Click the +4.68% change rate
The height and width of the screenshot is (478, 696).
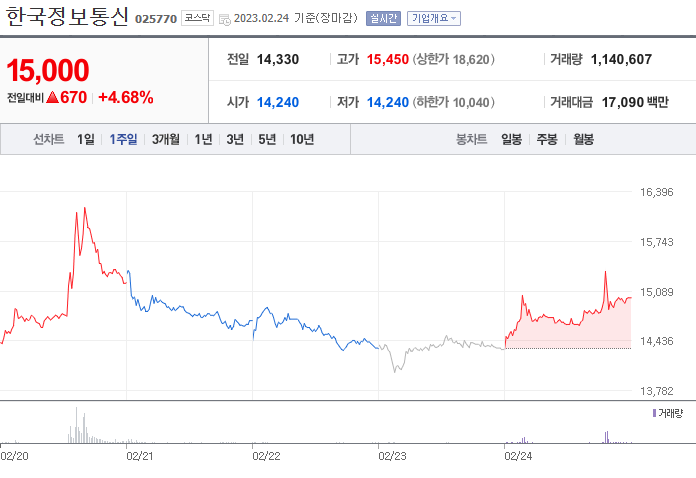point(126,97)
